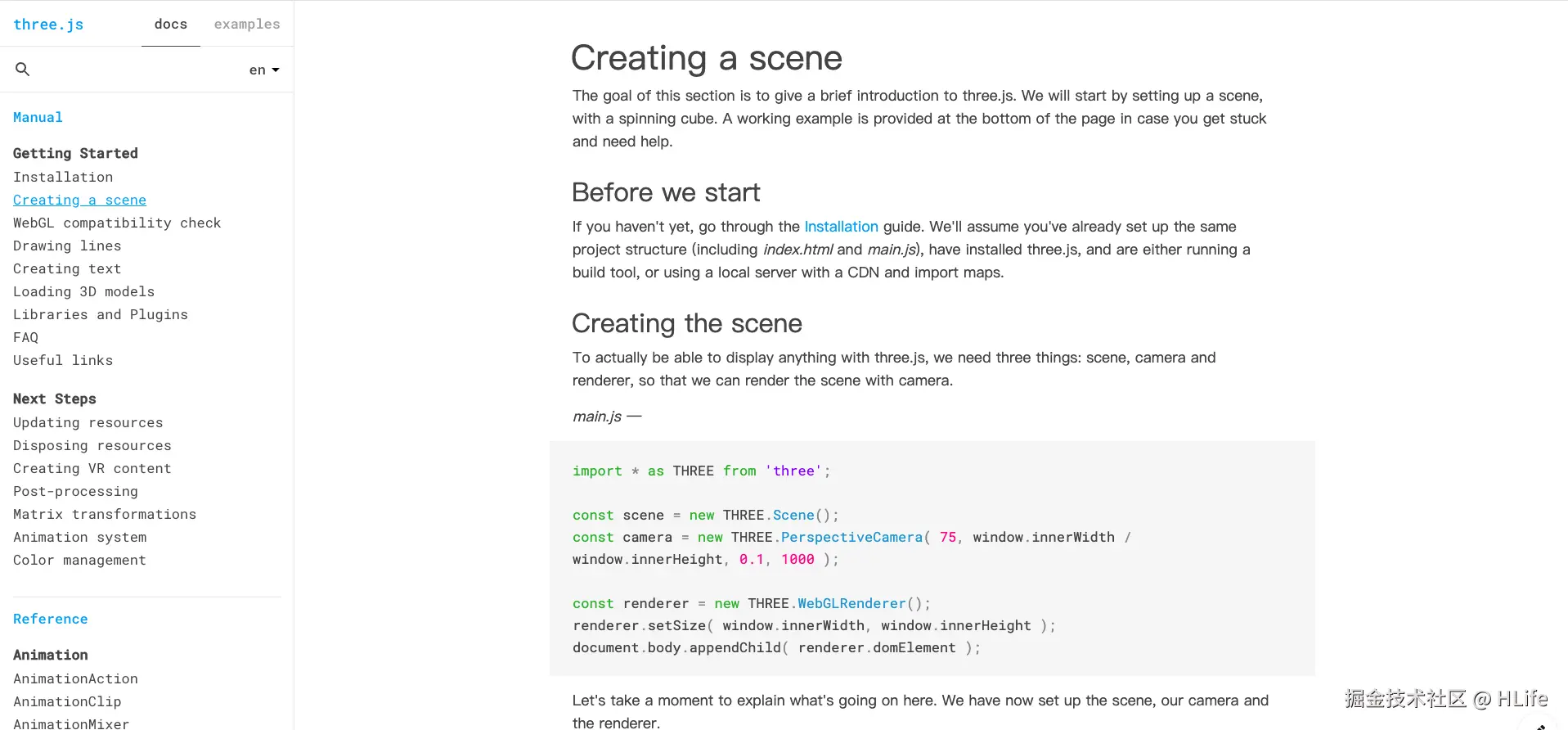1568x730 pixels.
Task: Open Installation page in sidebar
Action: point(63,178)
